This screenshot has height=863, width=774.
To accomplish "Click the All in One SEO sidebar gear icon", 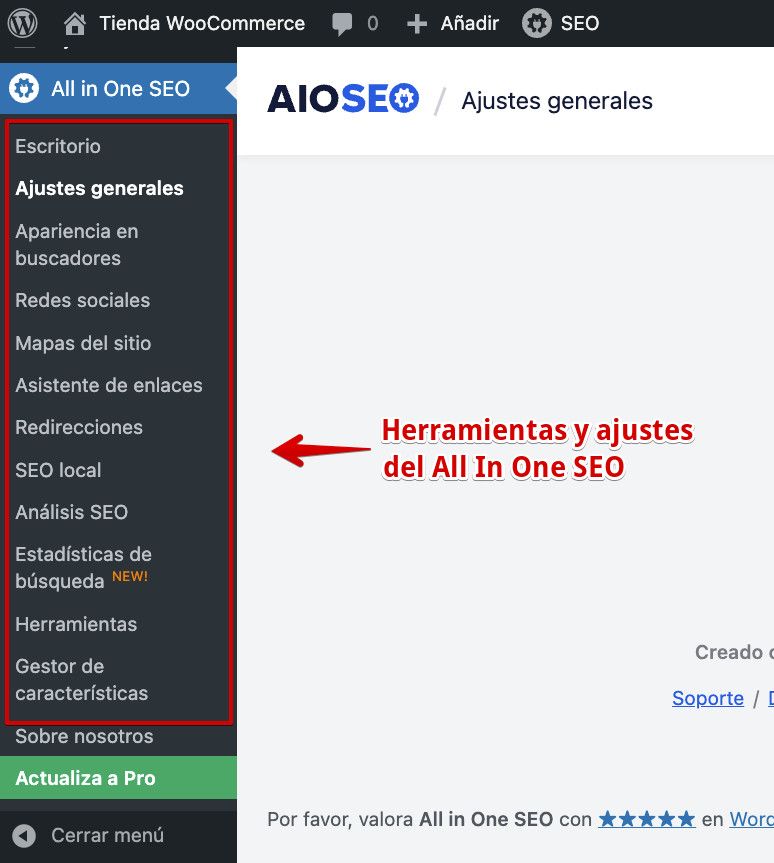I will click(x=24, y=89).
